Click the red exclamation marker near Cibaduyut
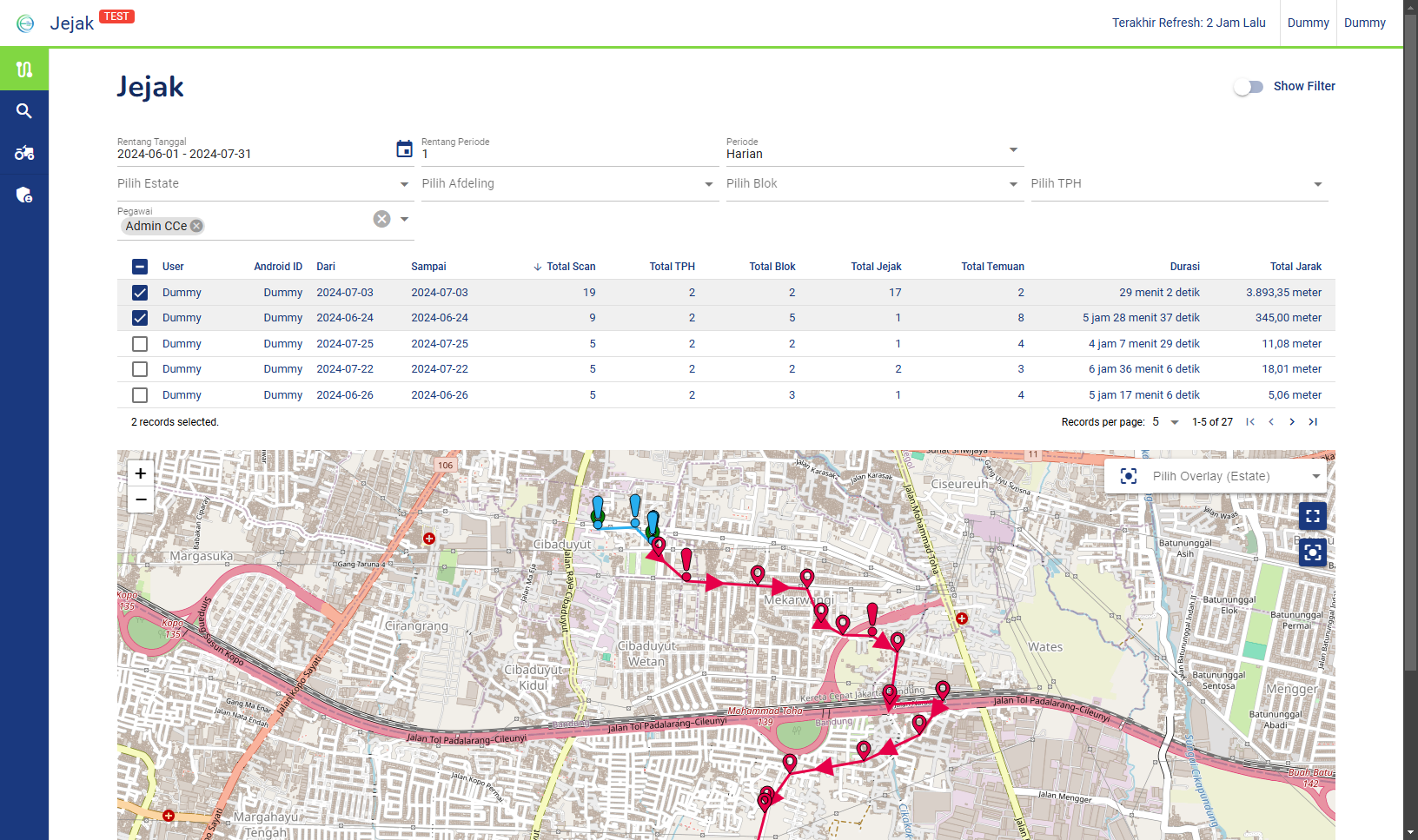This screenshot has height=840, width=1418. 686,564
